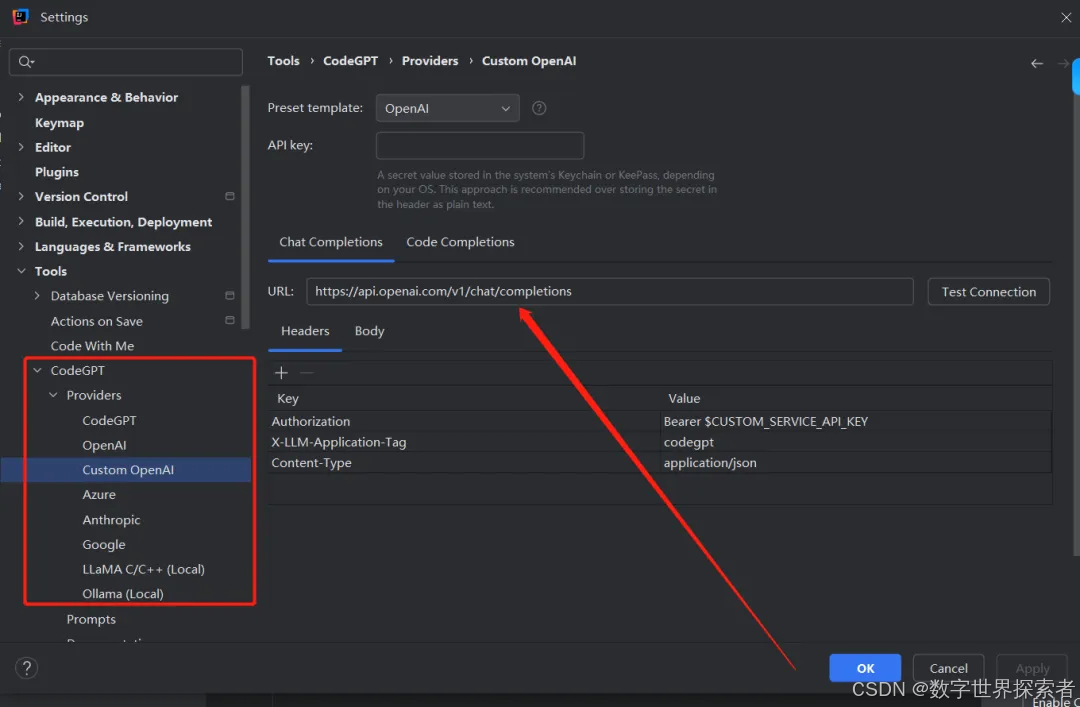Click the settings tree scrollbar
The image size is (1080, 707).
click(x=245, y=207)
